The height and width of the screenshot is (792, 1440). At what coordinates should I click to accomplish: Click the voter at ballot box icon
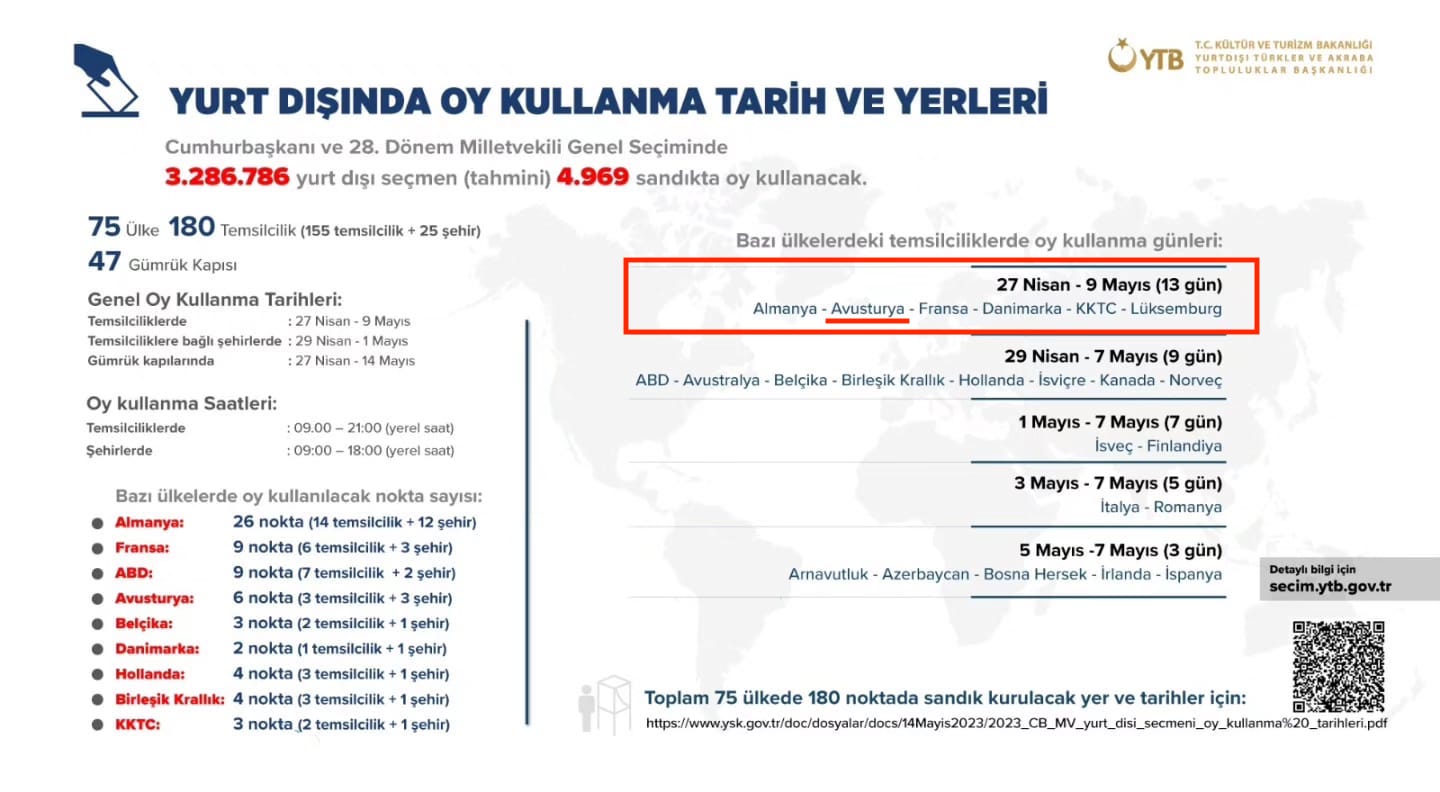604,705
